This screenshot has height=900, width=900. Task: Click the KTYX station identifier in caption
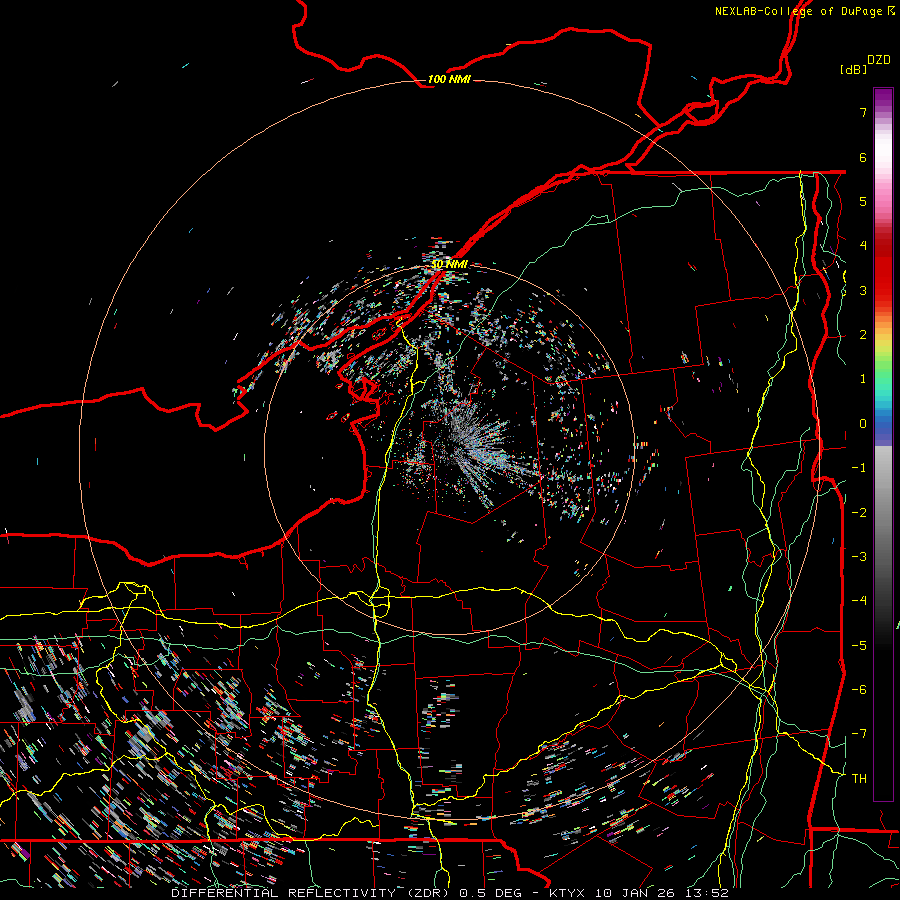click(568, 893)
